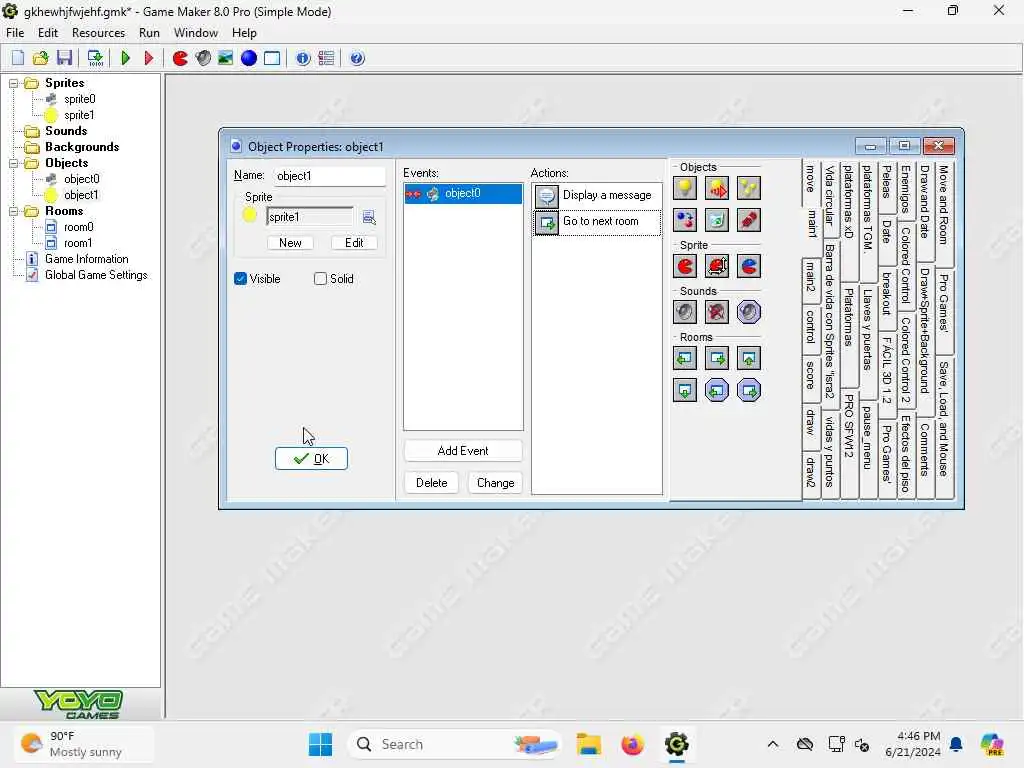Pick the Check Next room octagon icon

coord(748,391)
